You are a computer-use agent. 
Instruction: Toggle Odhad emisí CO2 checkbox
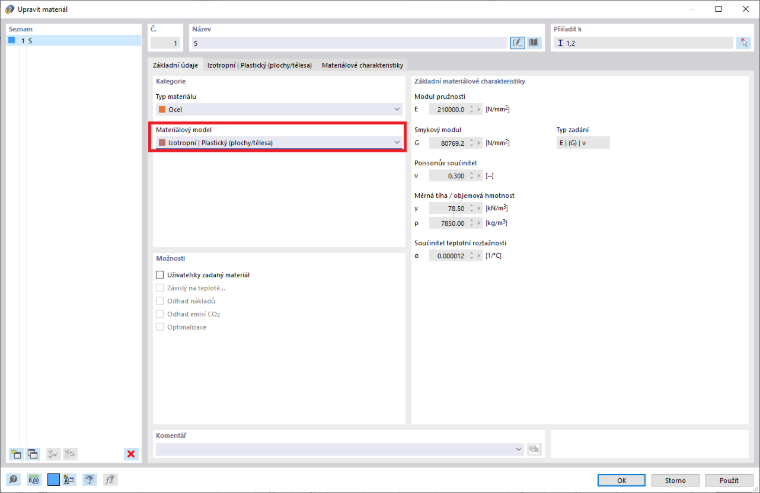tap(160, 314)
